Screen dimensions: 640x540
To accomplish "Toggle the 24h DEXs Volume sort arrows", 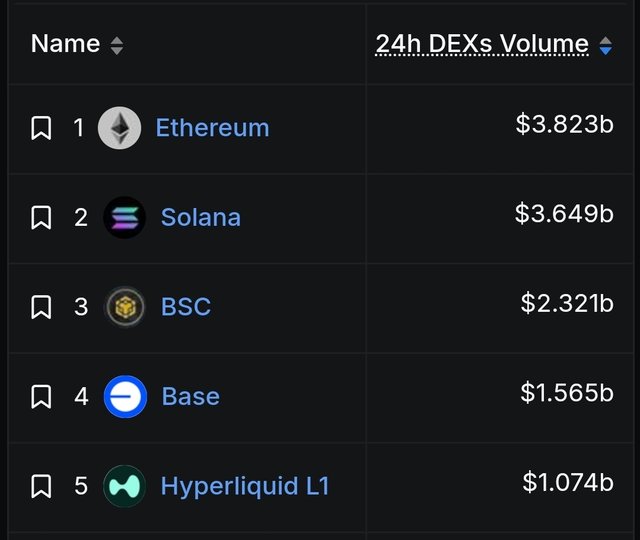I will point(605,45).
